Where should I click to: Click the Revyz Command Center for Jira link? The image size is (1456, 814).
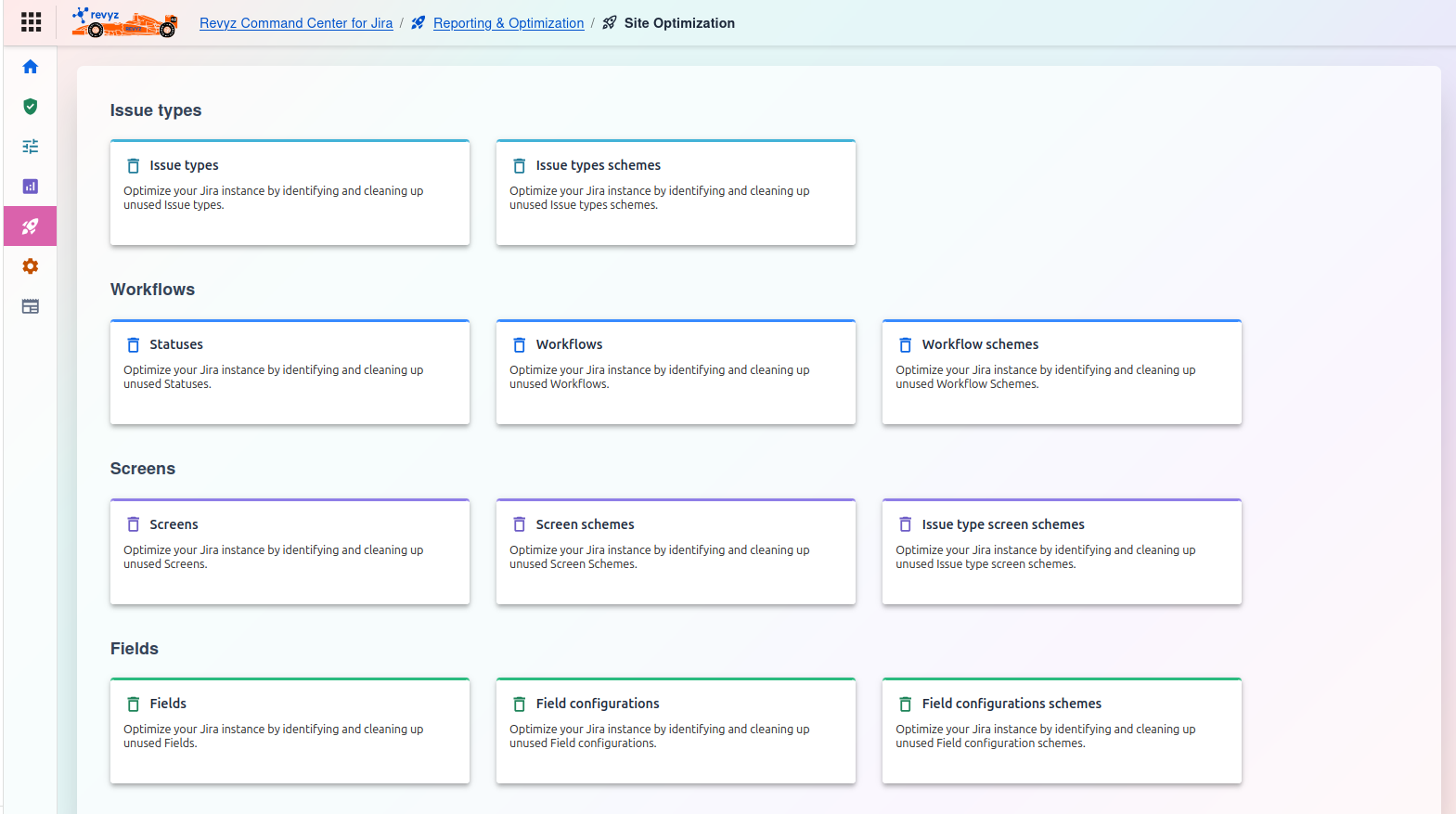296,23
